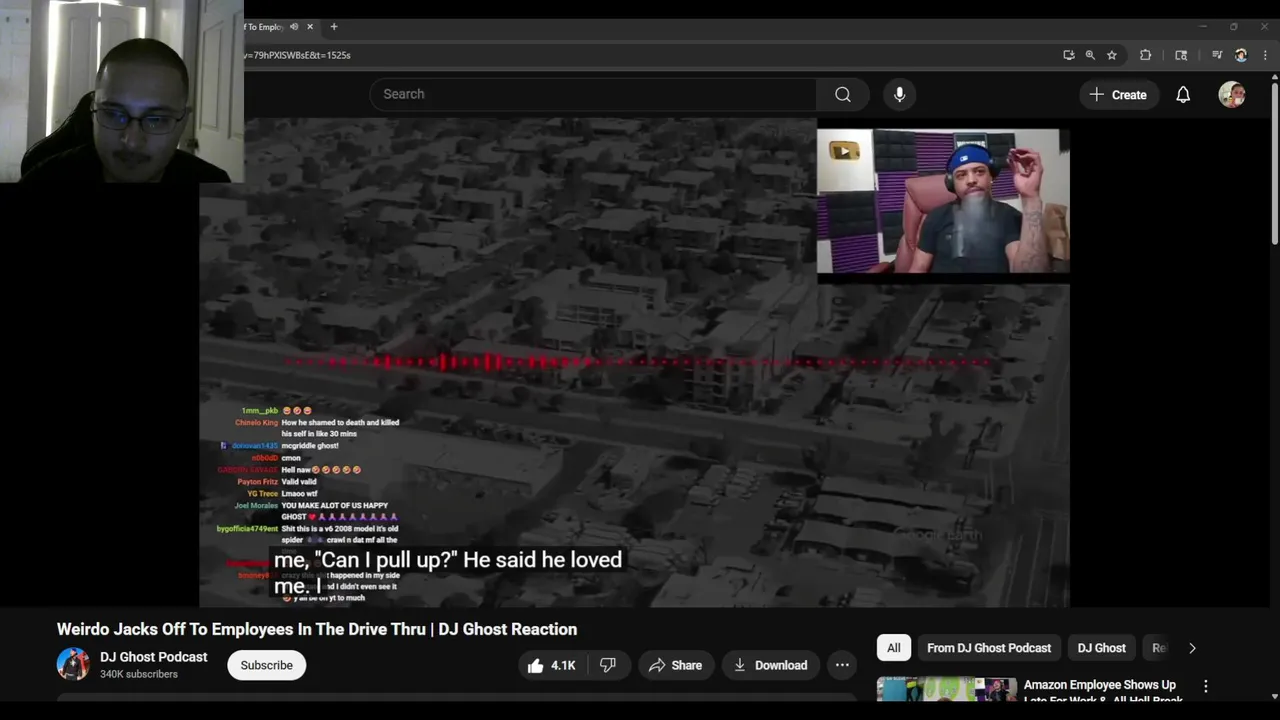The image size is (1280, 720).
Task: Like the video with 4.1K likes
Action: (551, 665)
